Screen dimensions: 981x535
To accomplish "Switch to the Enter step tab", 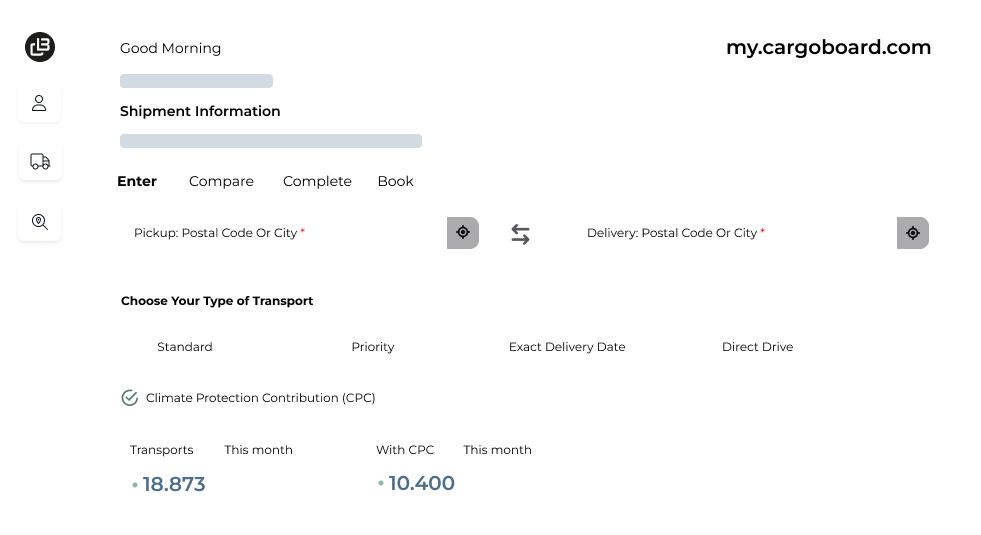I will (x=137, y=181).
